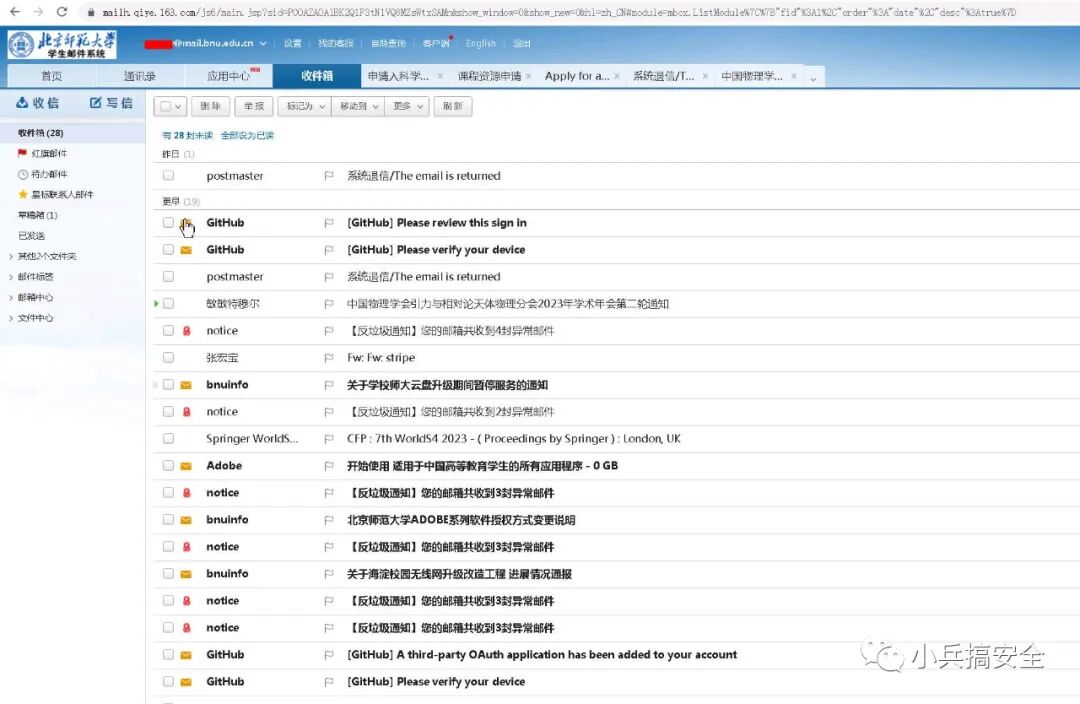Switch to the 通讯录 tab

tap(140, 76)
